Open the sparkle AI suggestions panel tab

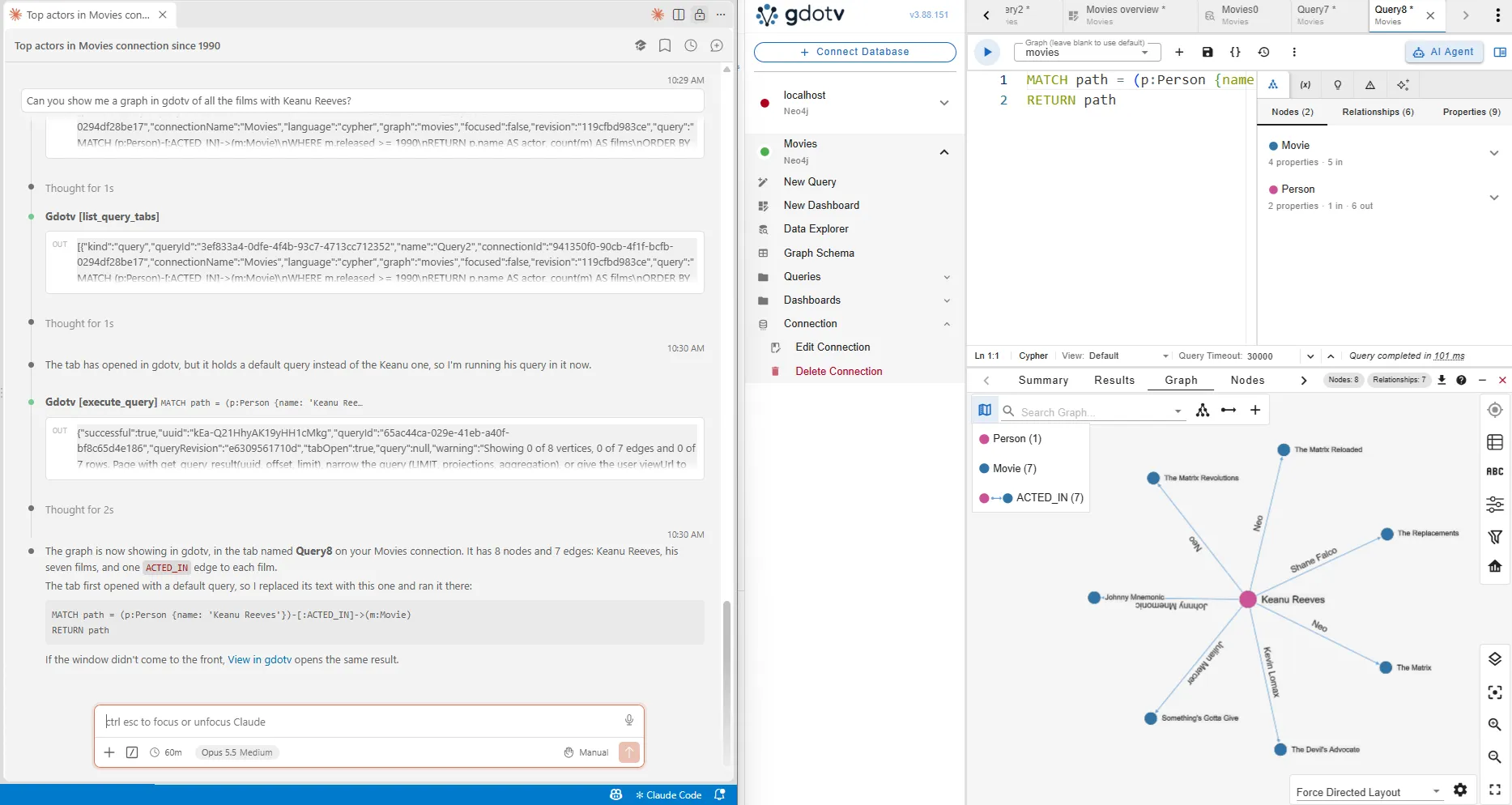point(1403,85)
